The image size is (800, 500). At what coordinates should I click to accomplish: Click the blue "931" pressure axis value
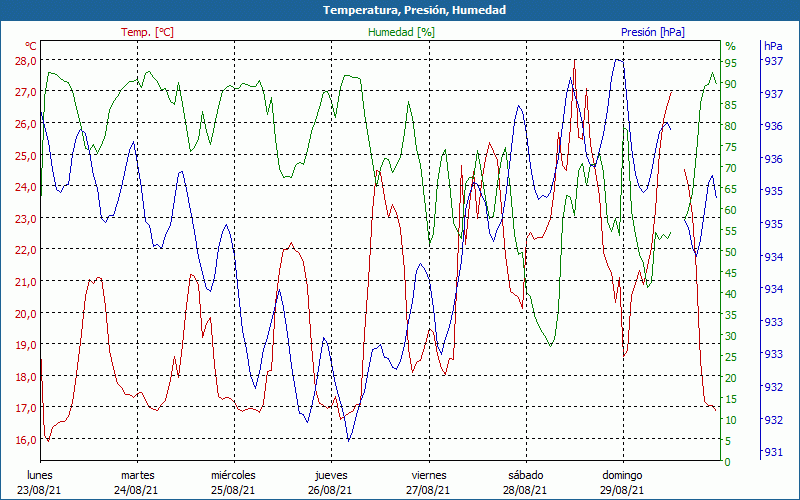[x=773, y=452]
